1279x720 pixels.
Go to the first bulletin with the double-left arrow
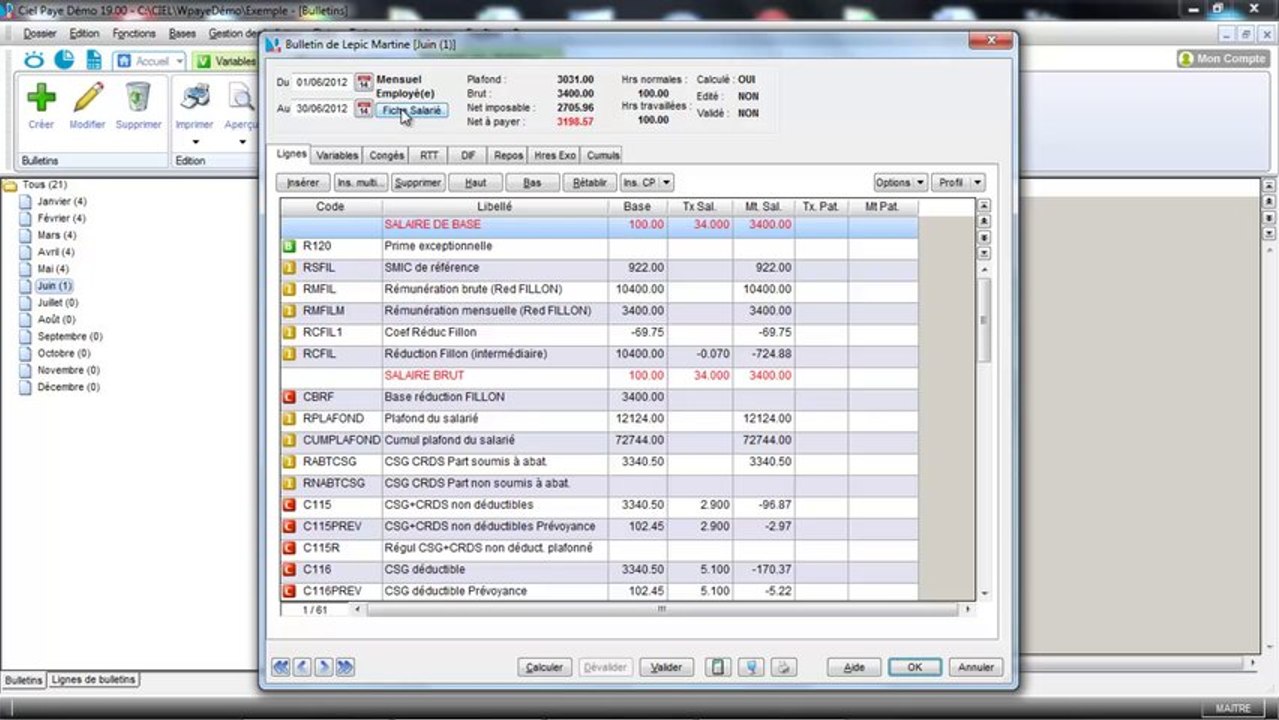pyautogui.click(x=280, y=667)
